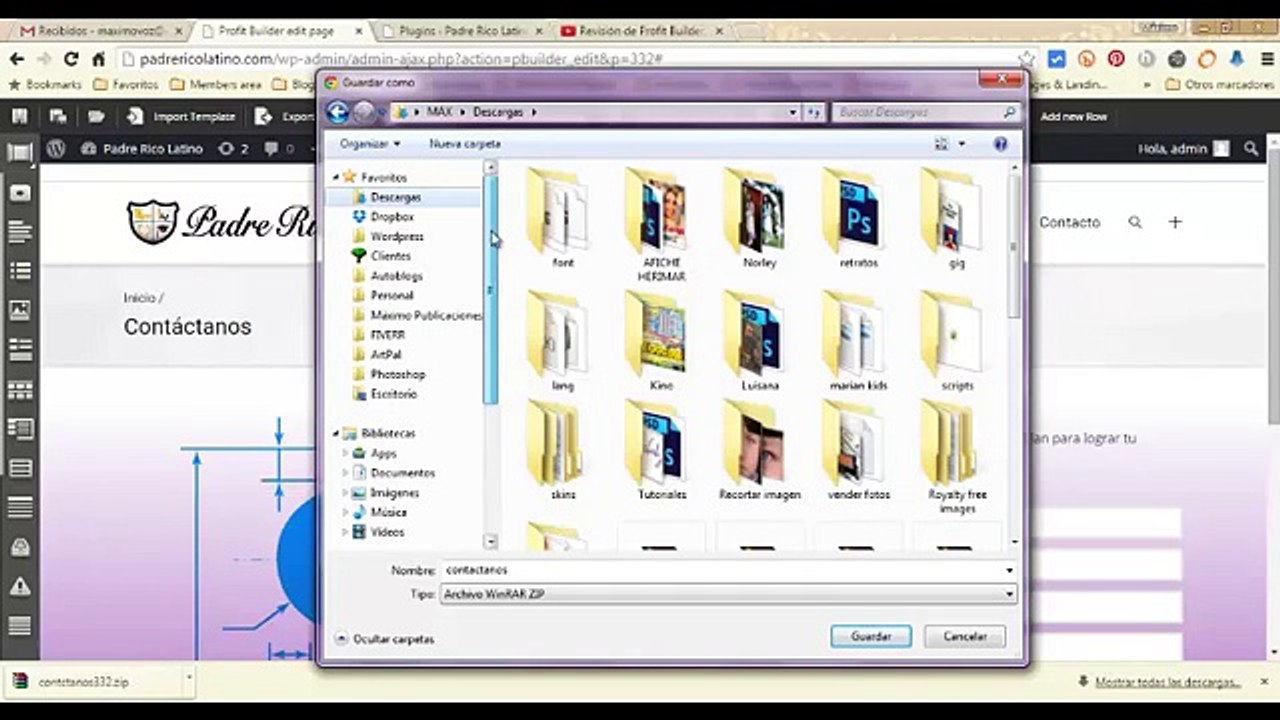Select Recortar imagen folder
Screen dimensions: 1280x720
coord(759,451)
